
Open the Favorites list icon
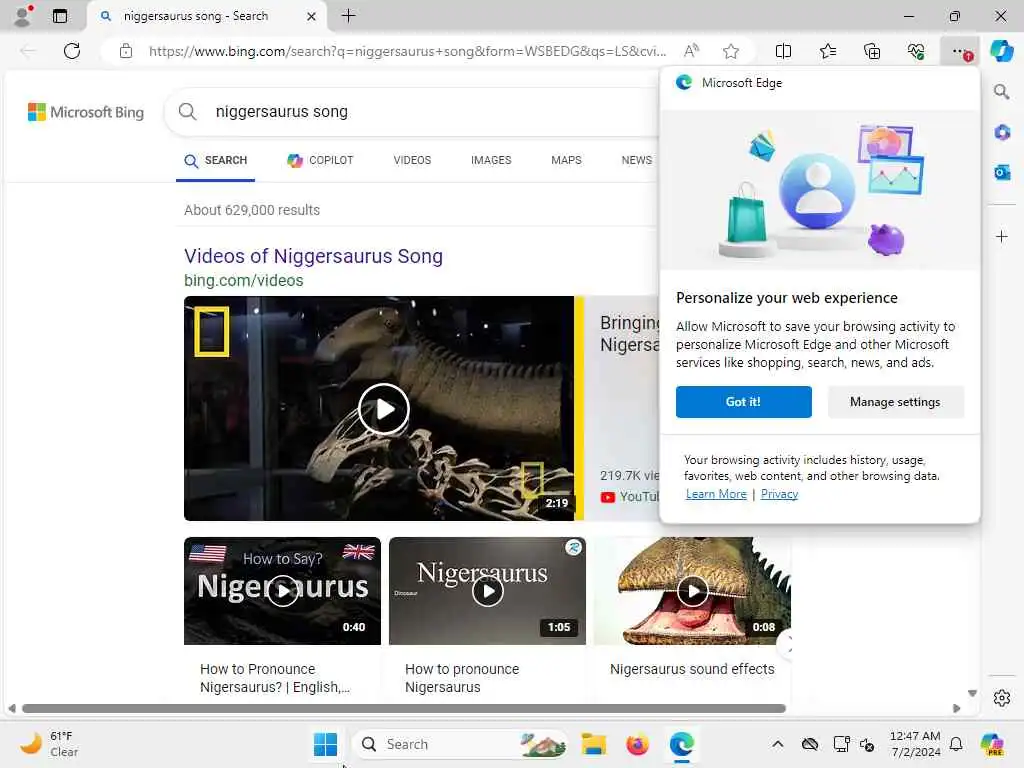[x=827, y=51]
